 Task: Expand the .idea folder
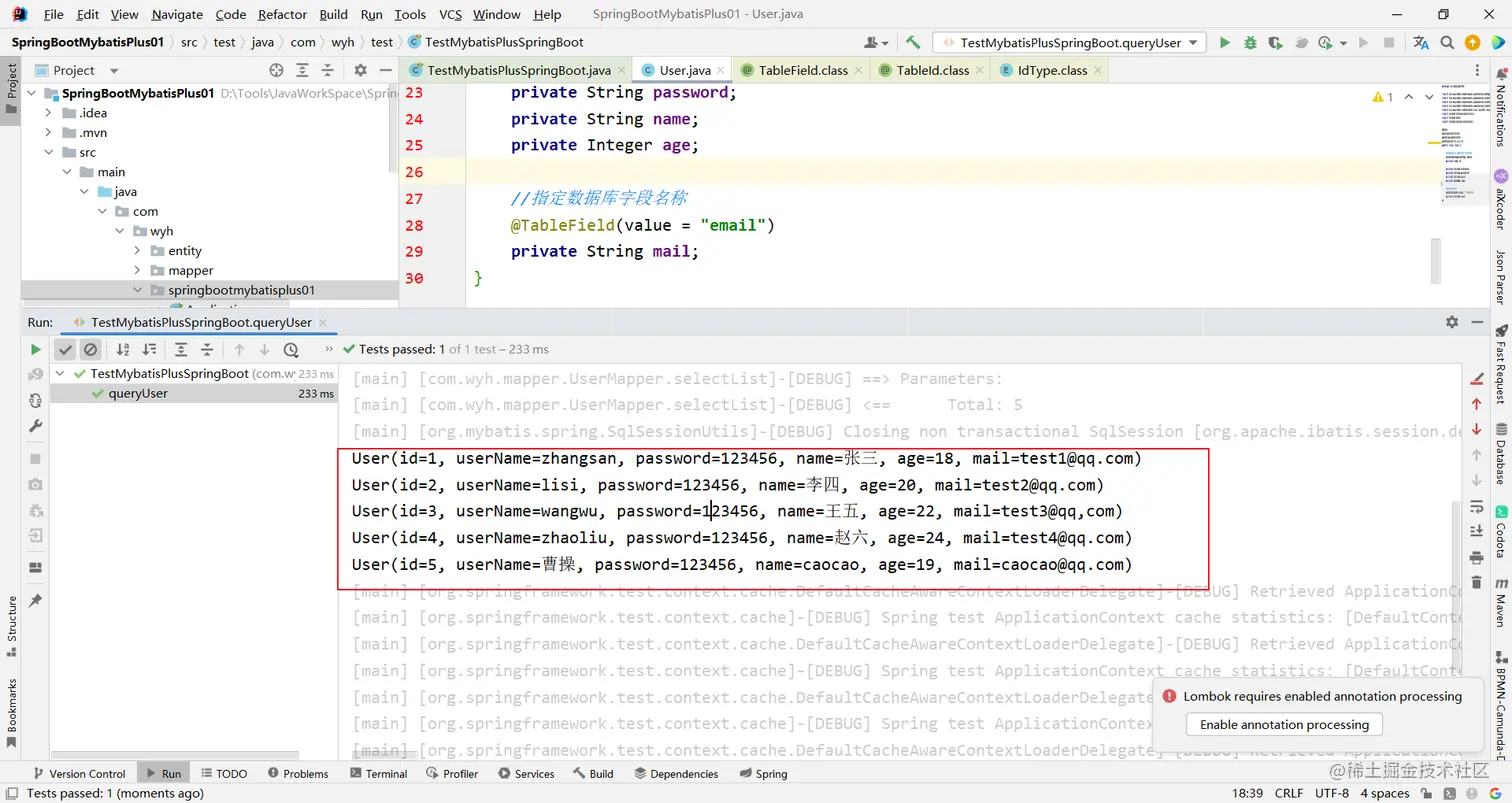point(48,113)
